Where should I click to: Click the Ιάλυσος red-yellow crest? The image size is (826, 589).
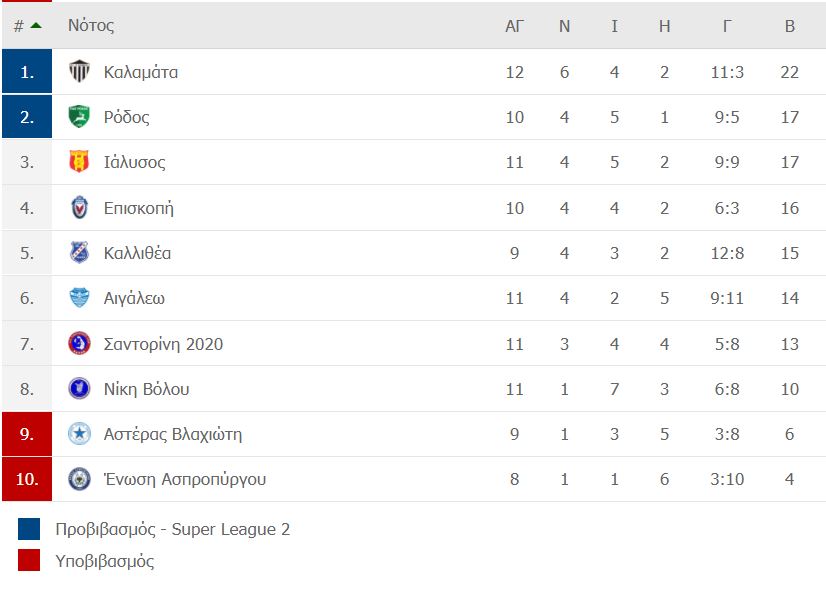[x=79, y=162]
